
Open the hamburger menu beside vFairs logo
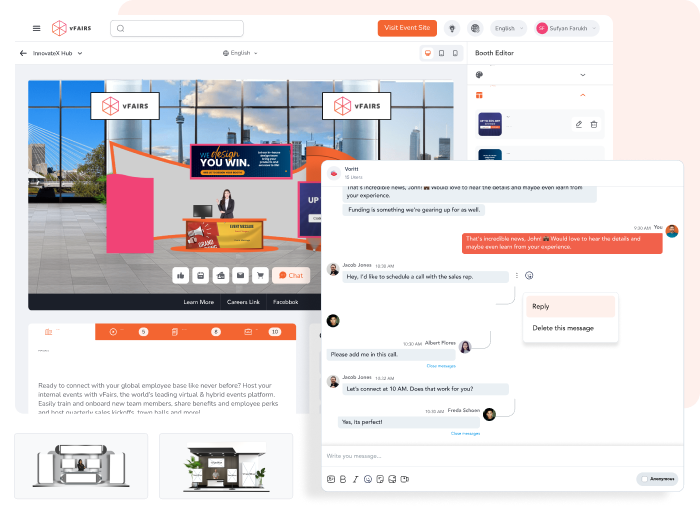pyautogui.click(x=37, y=28)
